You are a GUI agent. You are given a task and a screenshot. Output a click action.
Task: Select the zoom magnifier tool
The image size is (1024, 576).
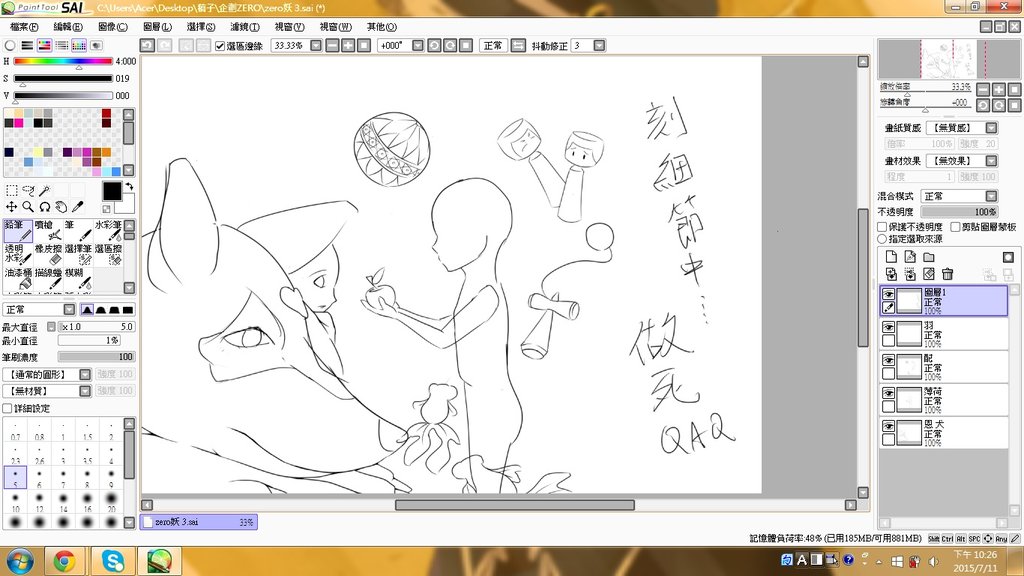point(28,206)
